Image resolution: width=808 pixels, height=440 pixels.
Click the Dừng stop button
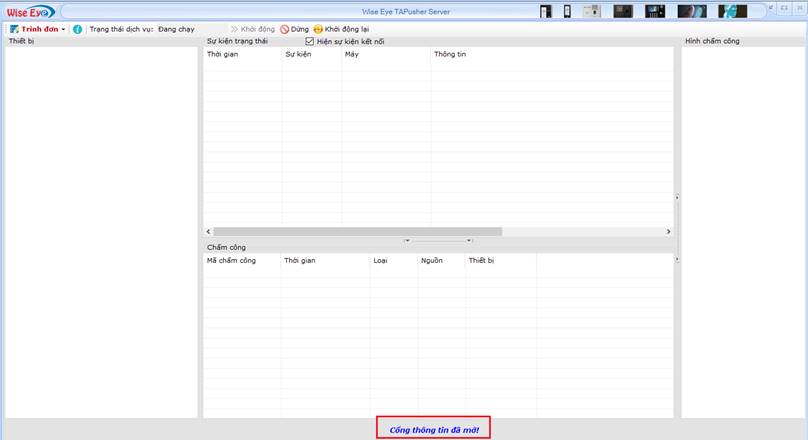click(294, 29)
